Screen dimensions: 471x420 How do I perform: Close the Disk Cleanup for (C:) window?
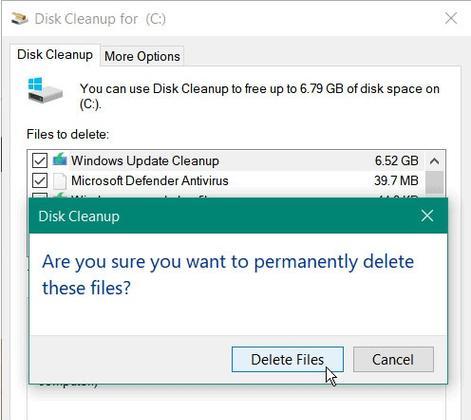point(451,18)
